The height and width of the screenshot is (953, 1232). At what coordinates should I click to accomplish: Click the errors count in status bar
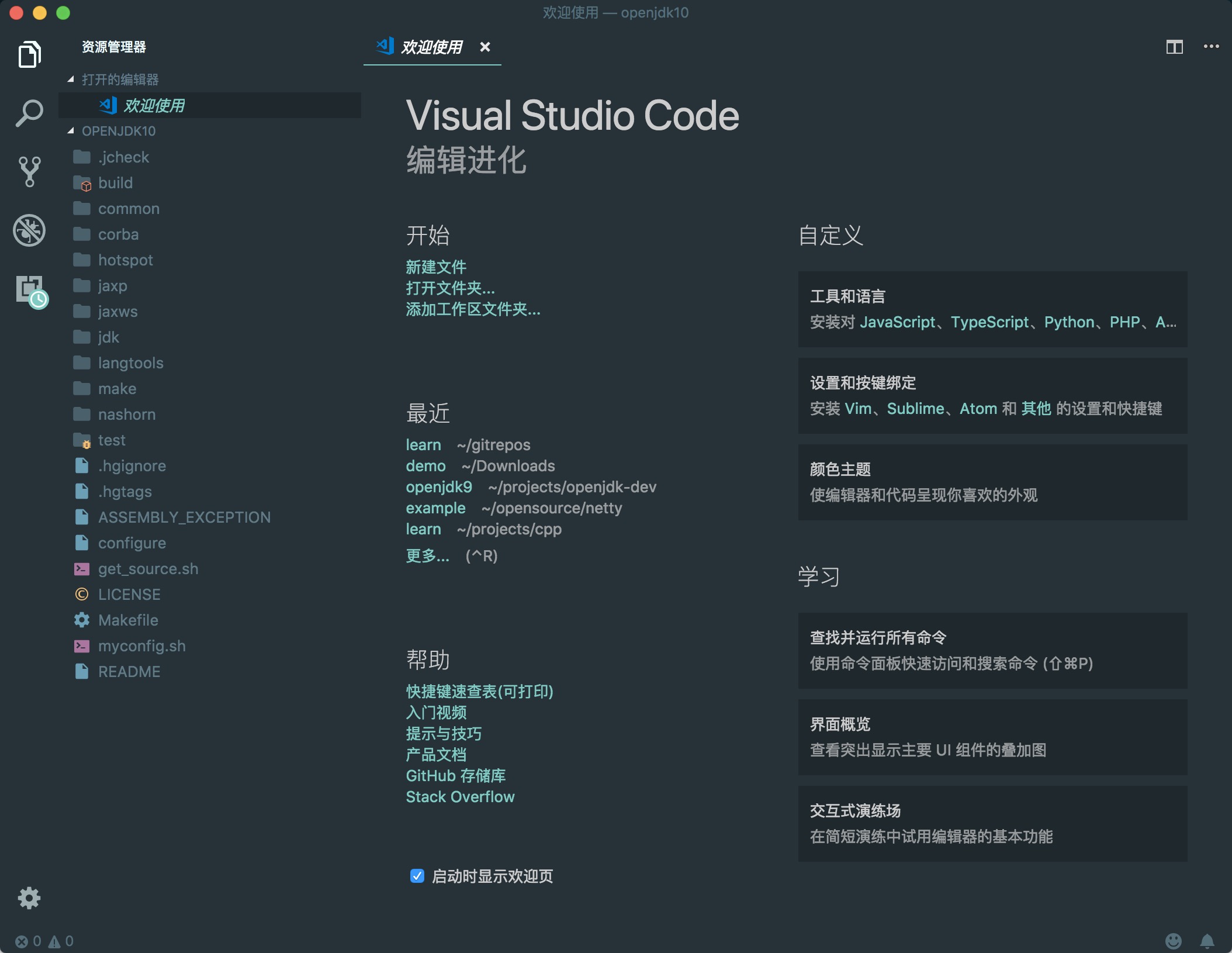[x=28, y=941]
